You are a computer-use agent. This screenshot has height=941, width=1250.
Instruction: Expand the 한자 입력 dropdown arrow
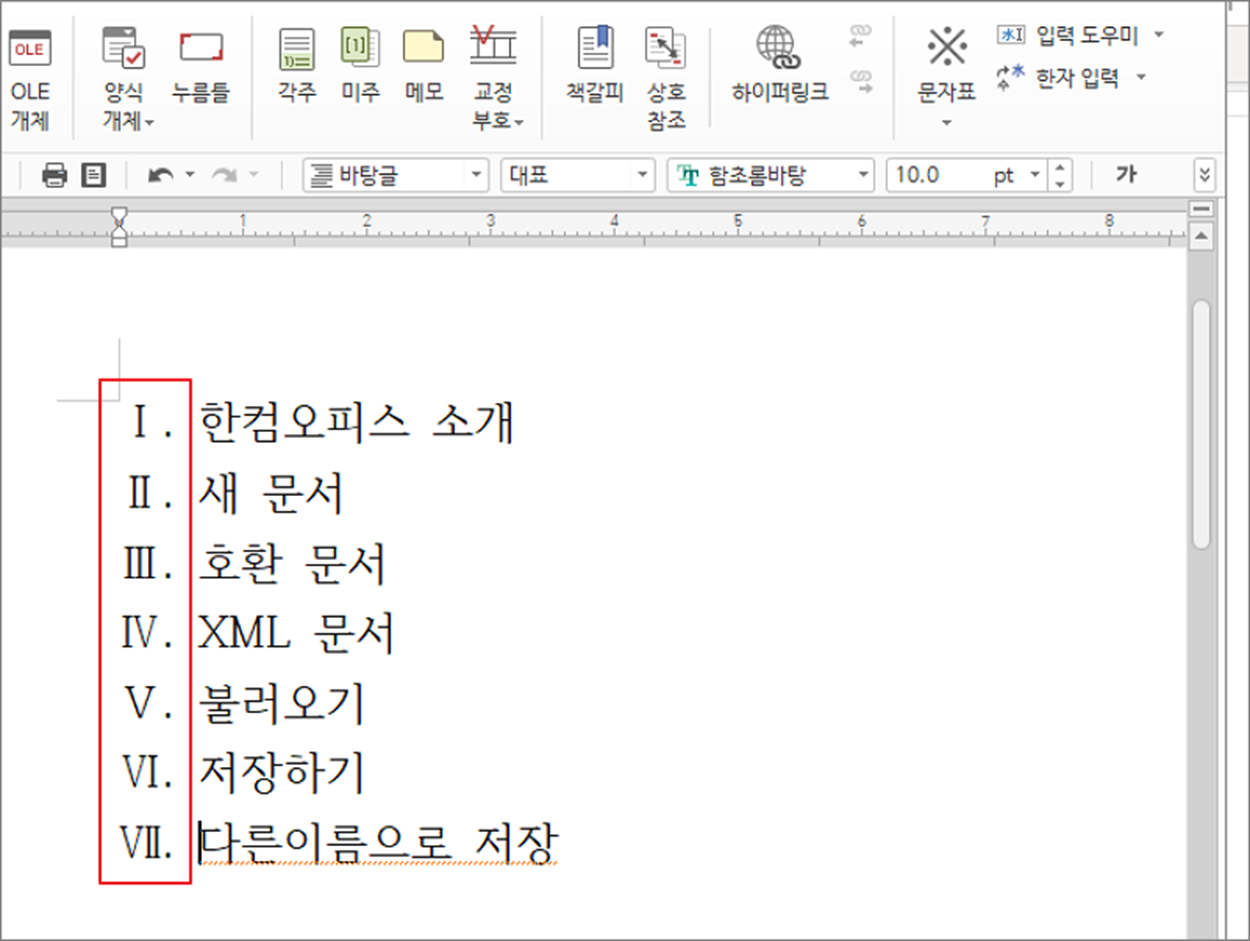pyautogui.click(x=1141, y=77)
